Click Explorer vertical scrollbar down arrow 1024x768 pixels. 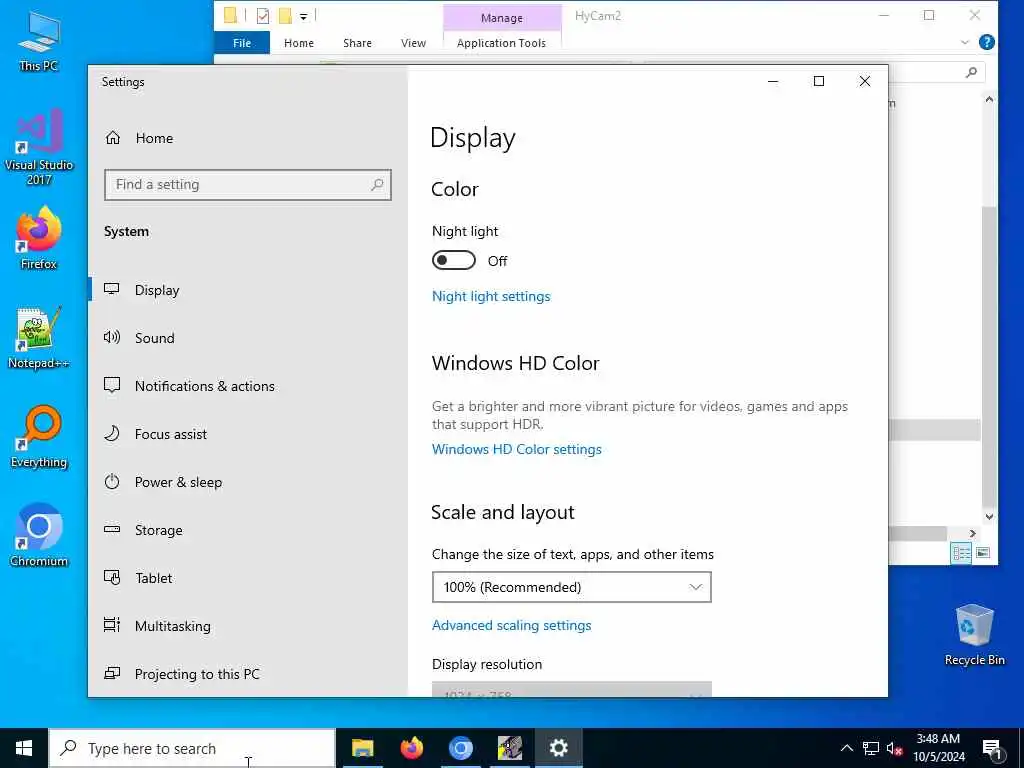(x=989, y=516)
